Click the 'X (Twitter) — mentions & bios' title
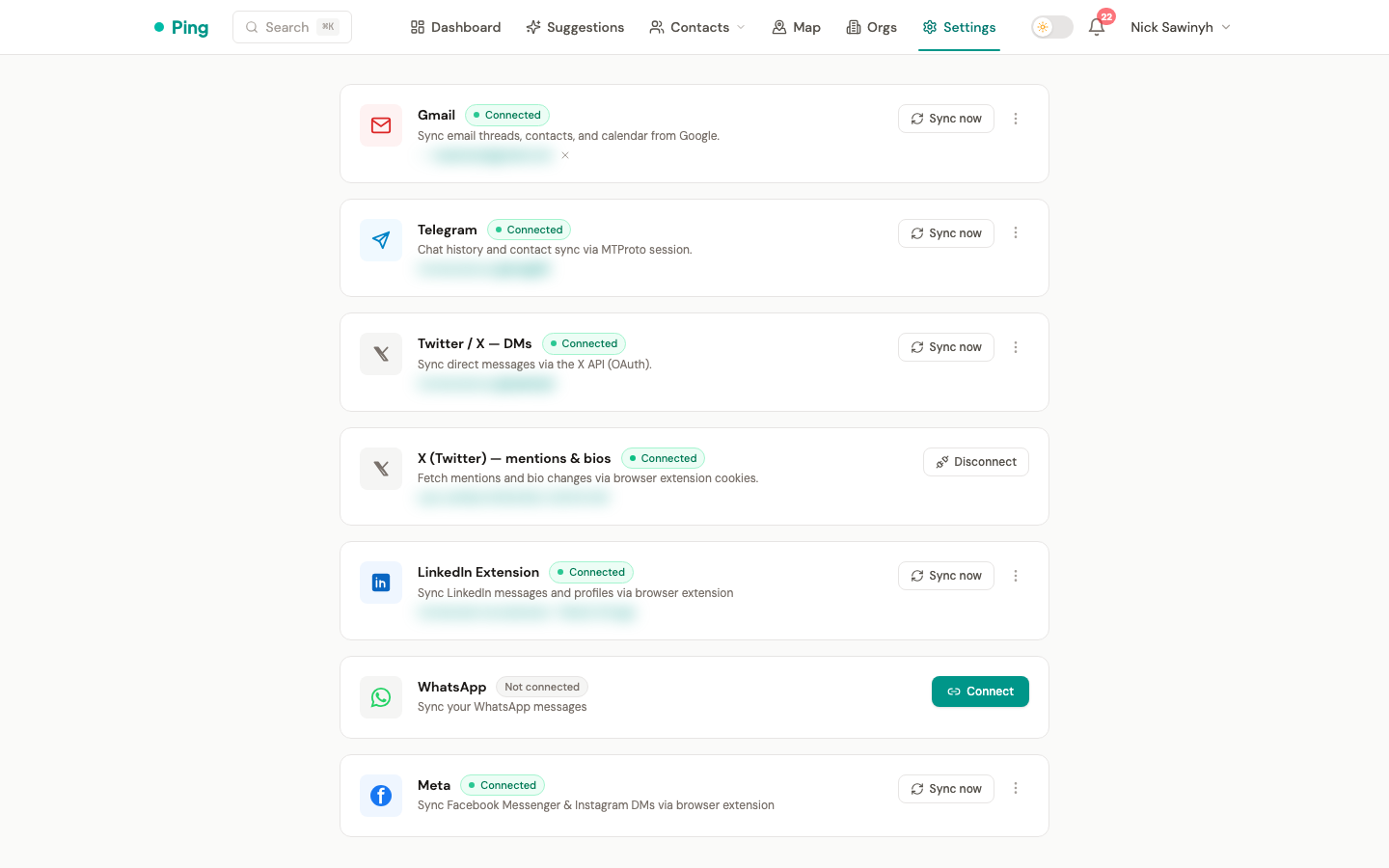The image size is (1389, 868). click(514, 458)
